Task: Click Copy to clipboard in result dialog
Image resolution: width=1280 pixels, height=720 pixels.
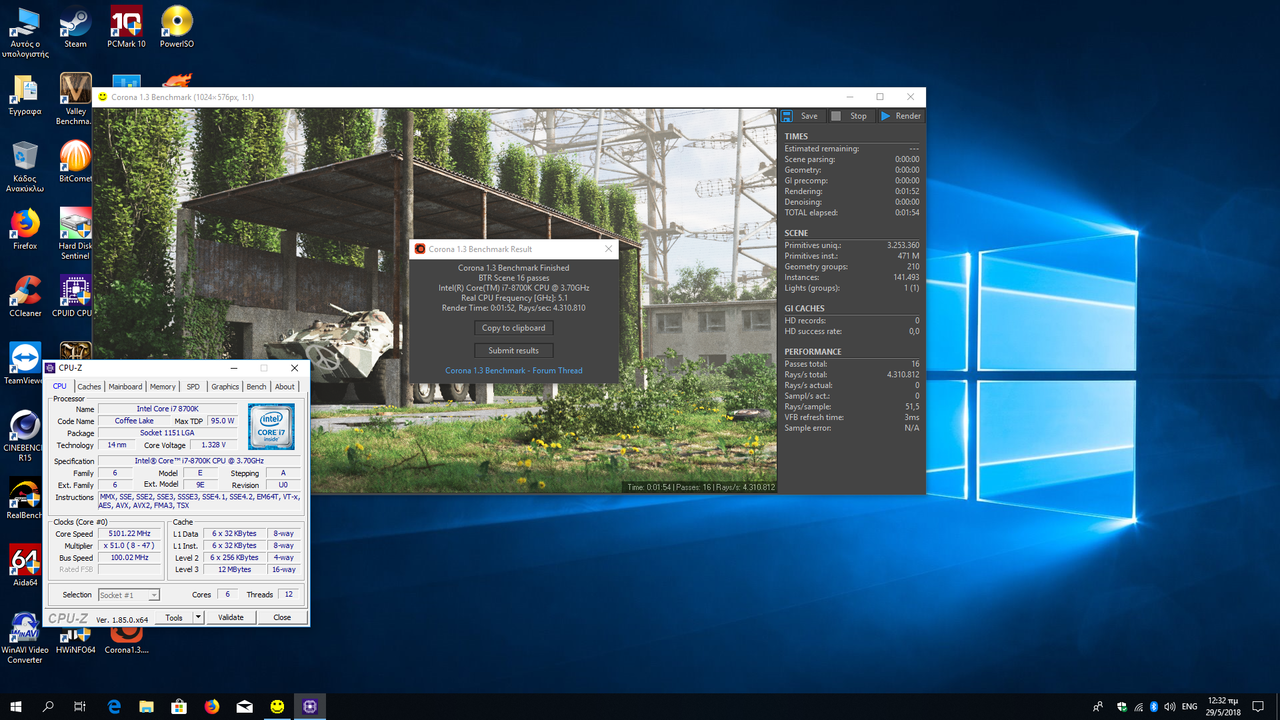Action: pos(514,328)
